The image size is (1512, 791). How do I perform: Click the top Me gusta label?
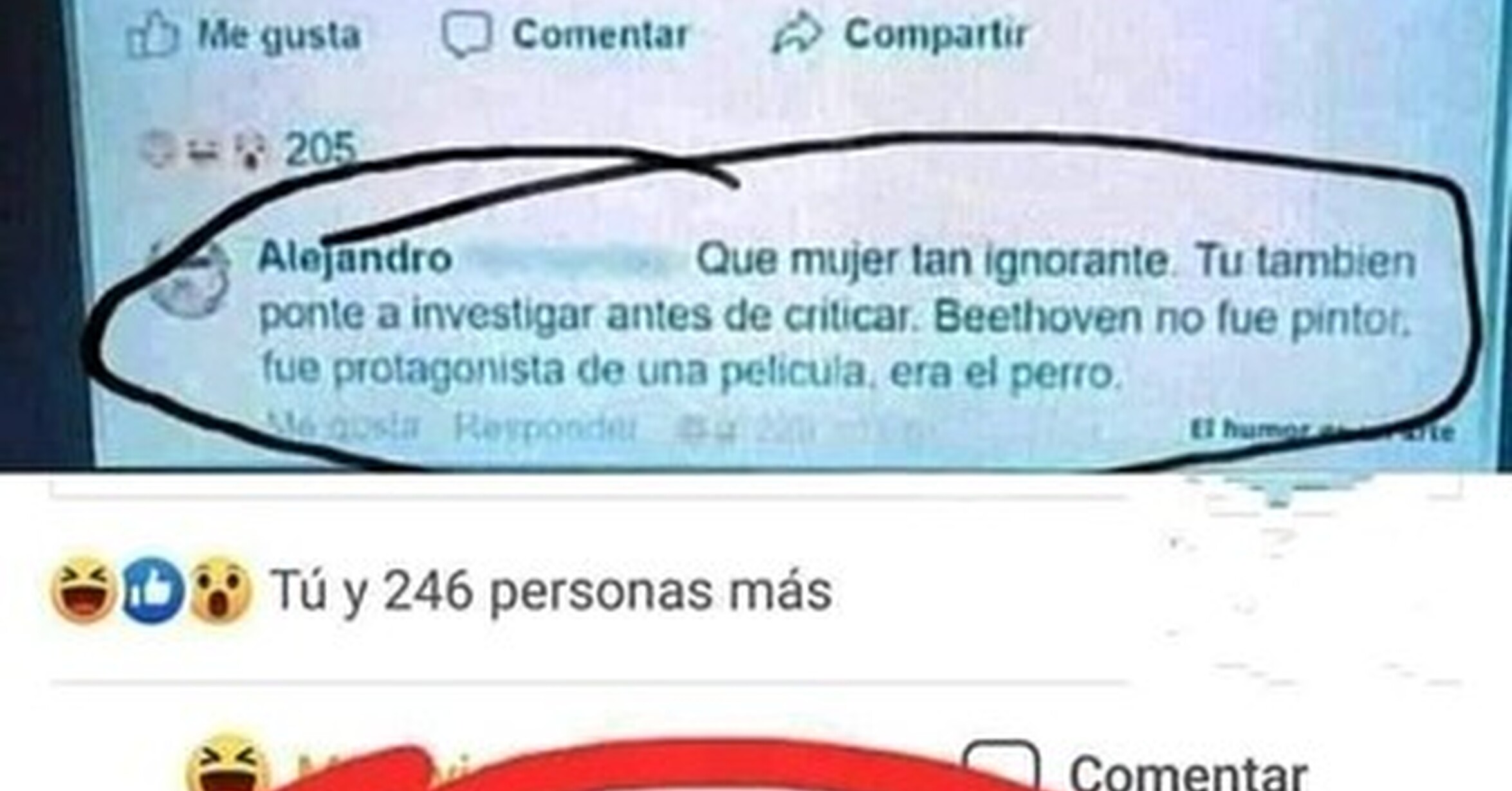pos(279,35)
